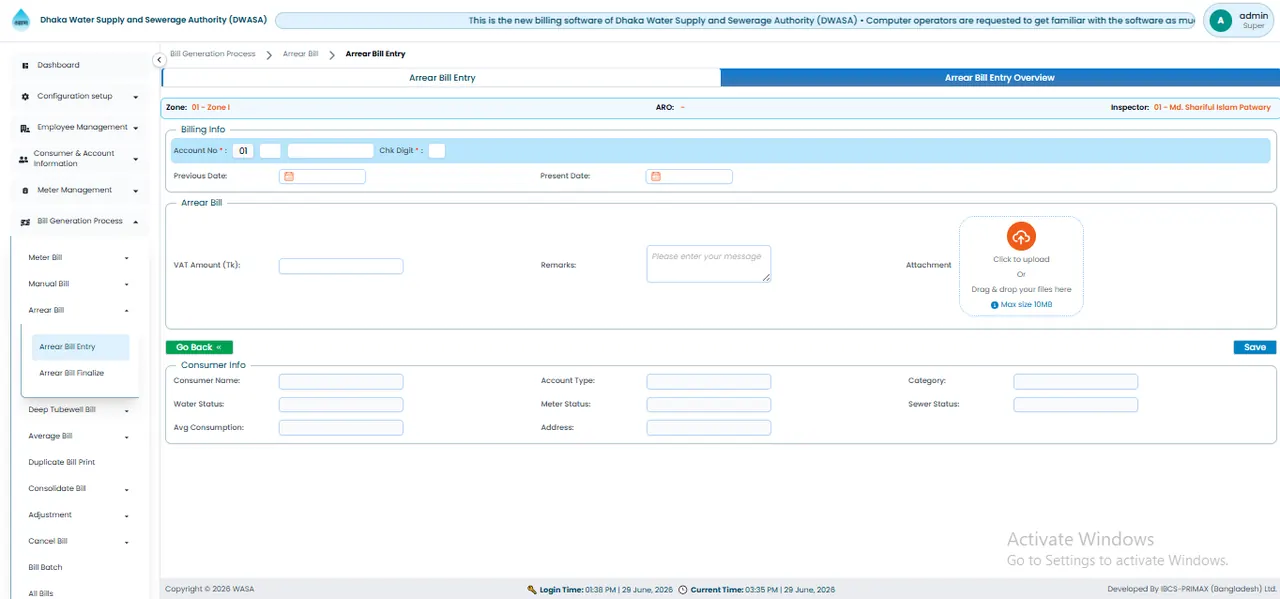Switch to the Arrear Bill Entry tab
This screenshot has width=1280, height=599.
pos(442,78)
